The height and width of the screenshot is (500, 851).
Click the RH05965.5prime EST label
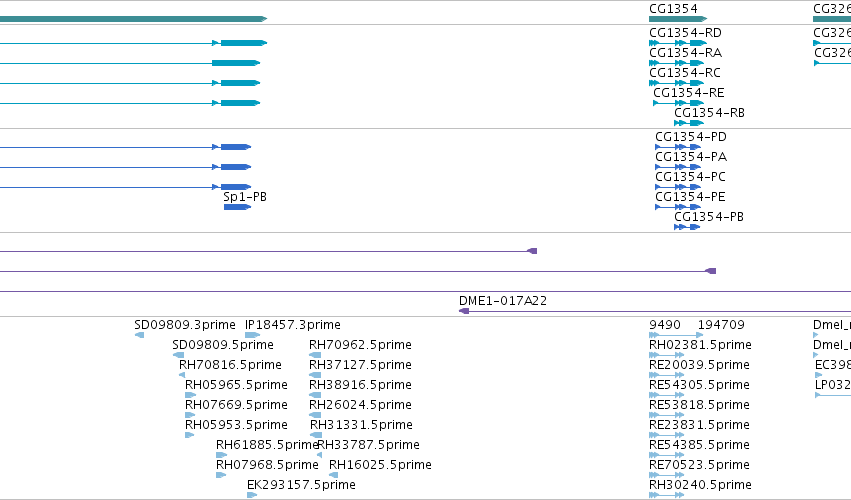click(x=236, y=385)
